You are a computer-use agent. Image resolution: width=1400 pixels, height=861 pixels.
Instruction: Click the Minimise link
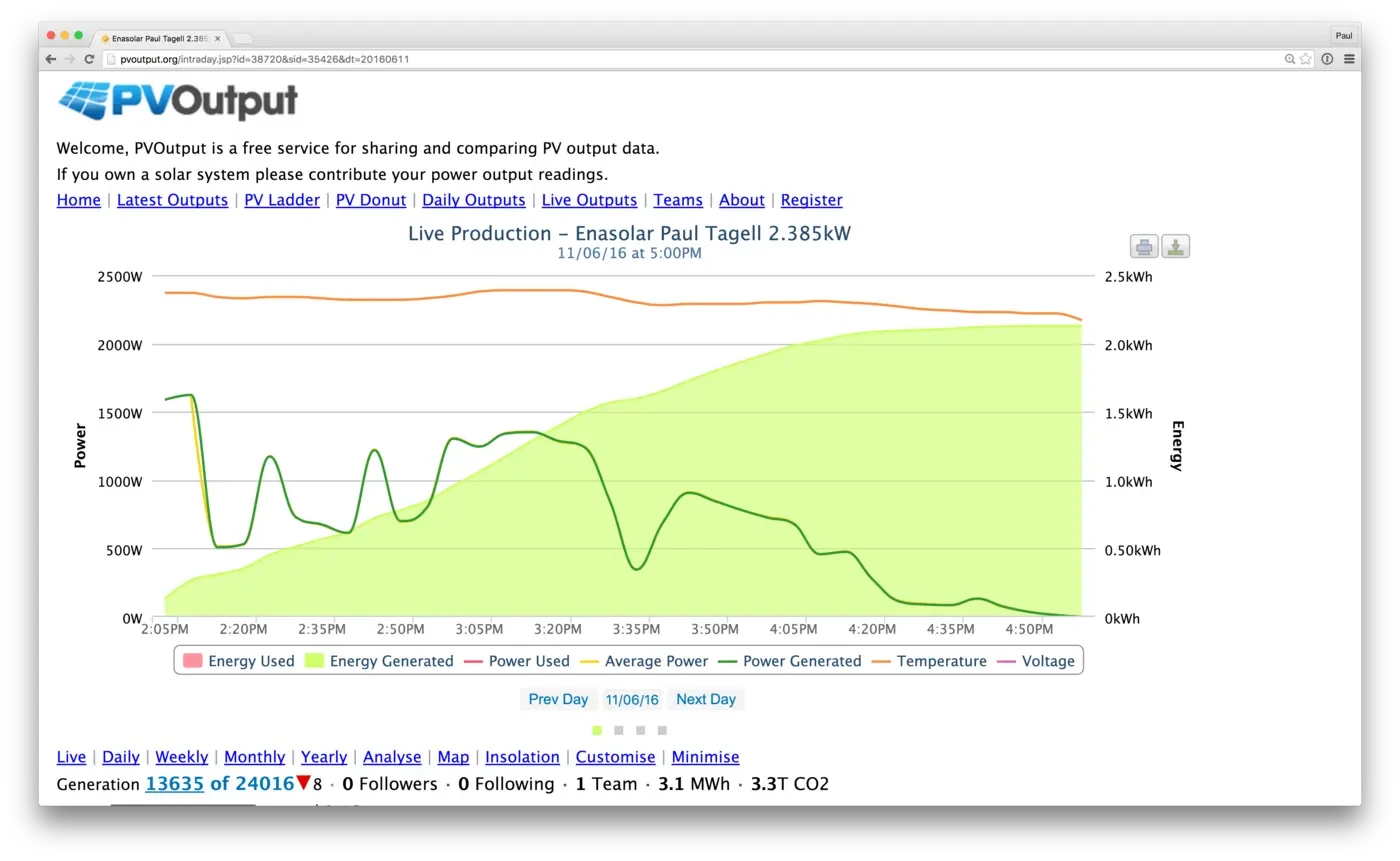[706, 757]
